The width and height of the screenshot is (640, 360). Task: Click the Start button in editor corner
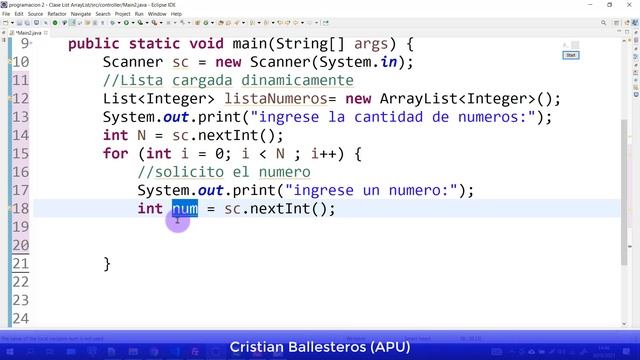571,55
